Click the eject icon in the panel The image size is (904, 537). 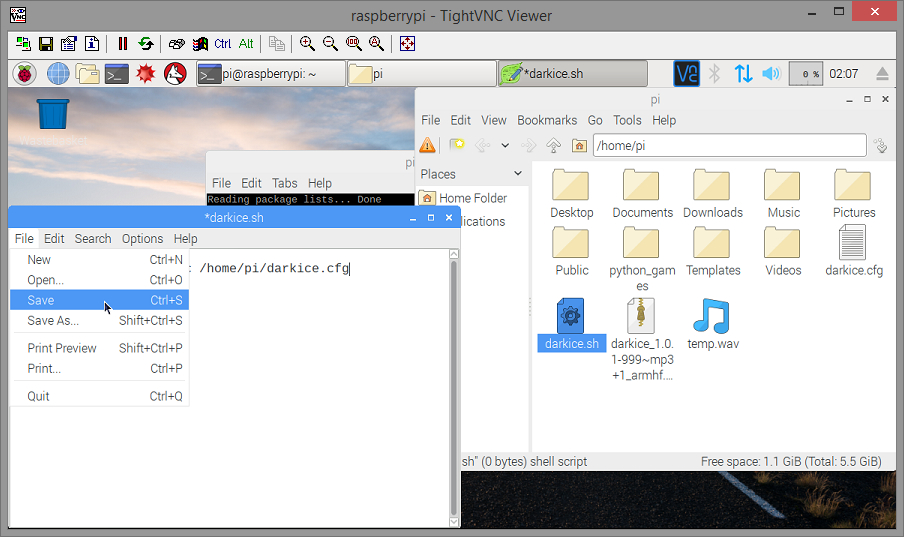[882, 74]
